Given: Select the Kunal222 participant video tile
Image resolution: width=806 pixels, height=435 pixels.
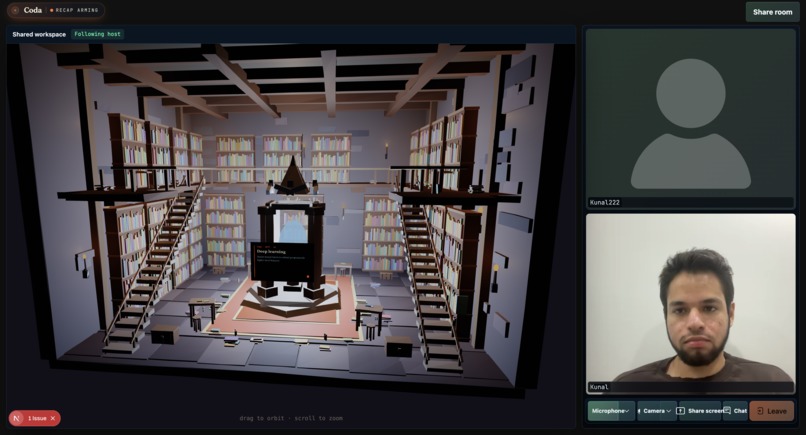Looking at the screenshot, I should 690,118.
